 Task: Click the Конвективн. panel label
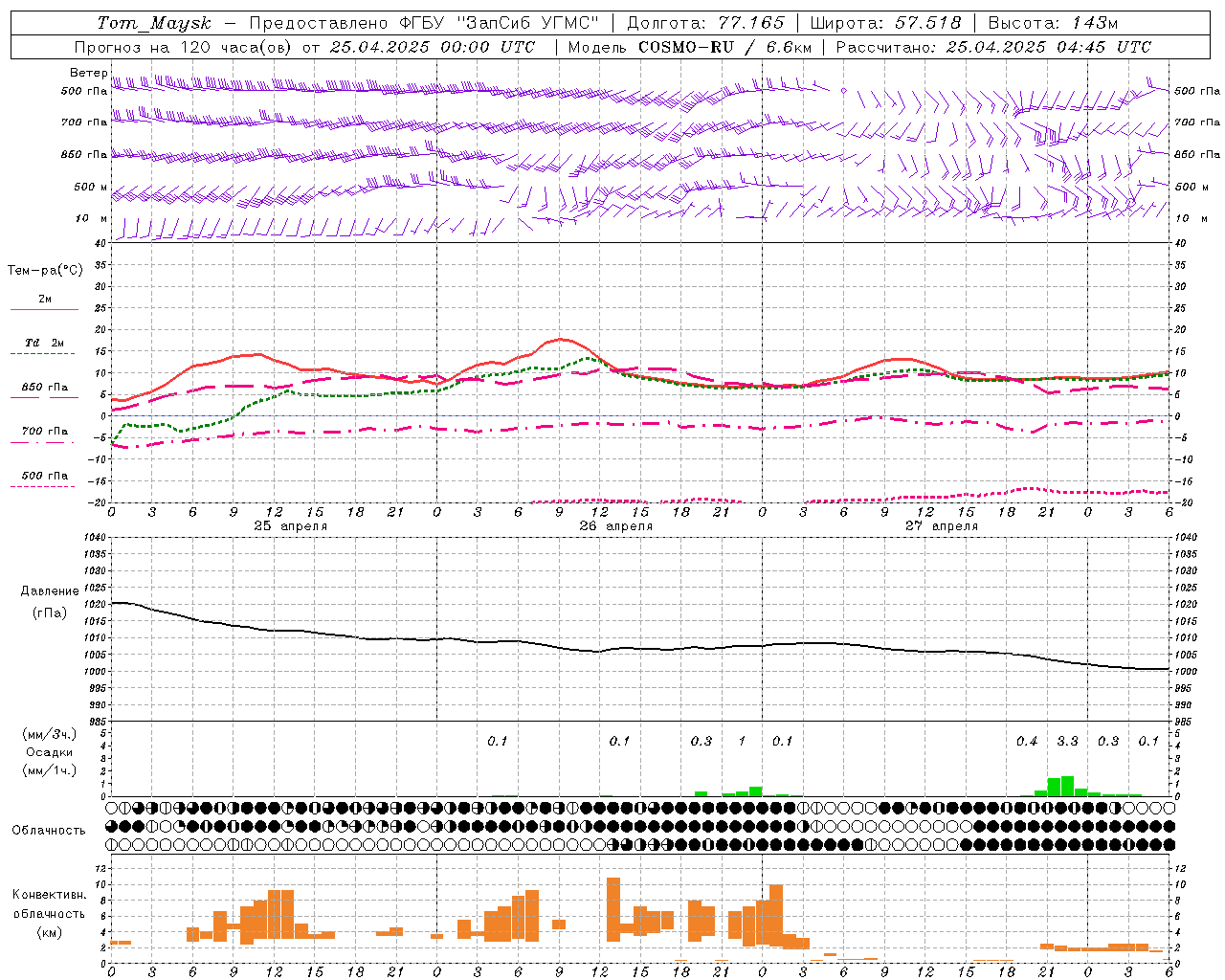50,895
